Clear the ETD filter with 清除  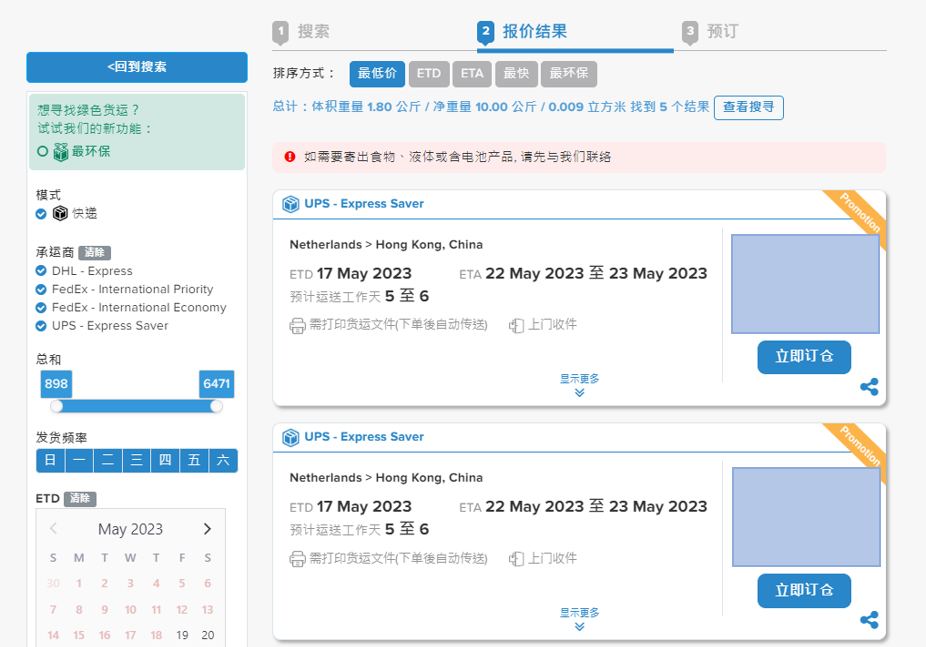pyautogui.click(x=80, y=499)
